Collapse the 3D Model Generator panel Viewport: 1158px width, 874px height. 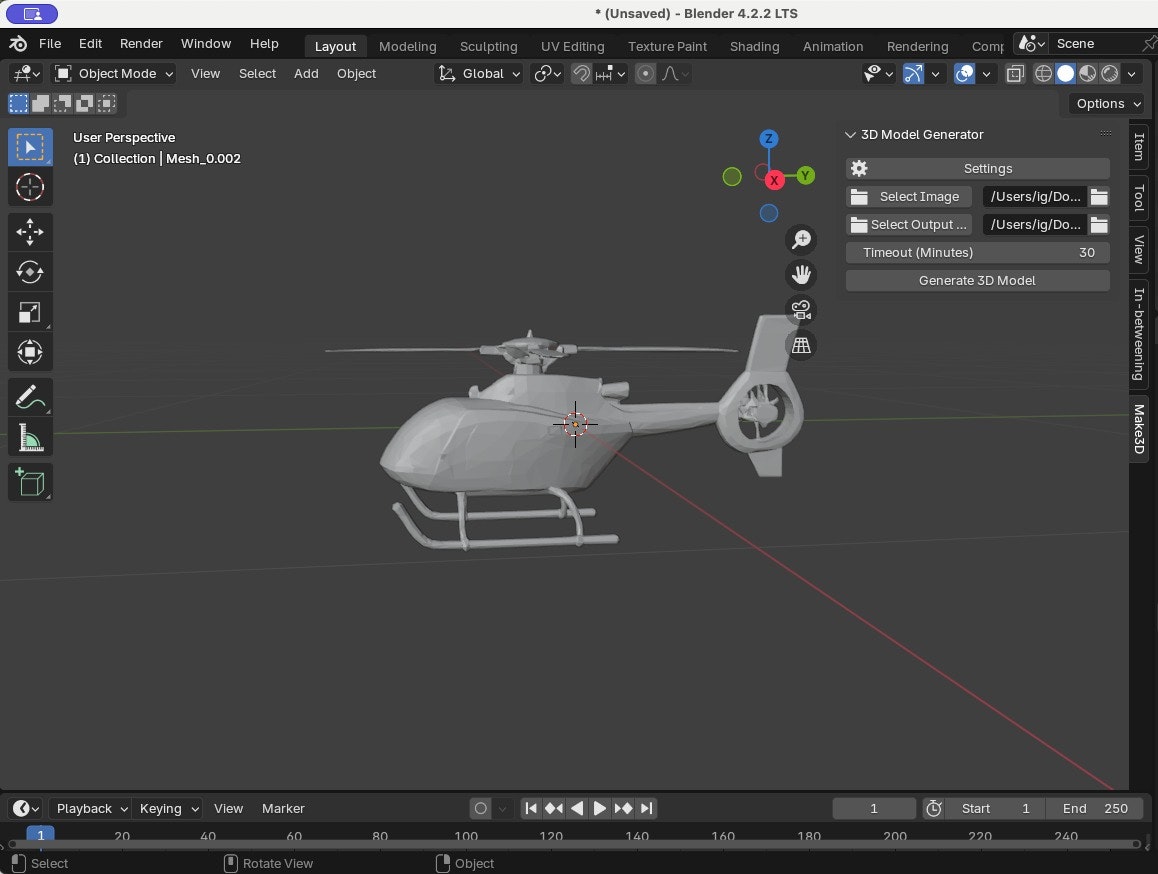tap(851, 135)
